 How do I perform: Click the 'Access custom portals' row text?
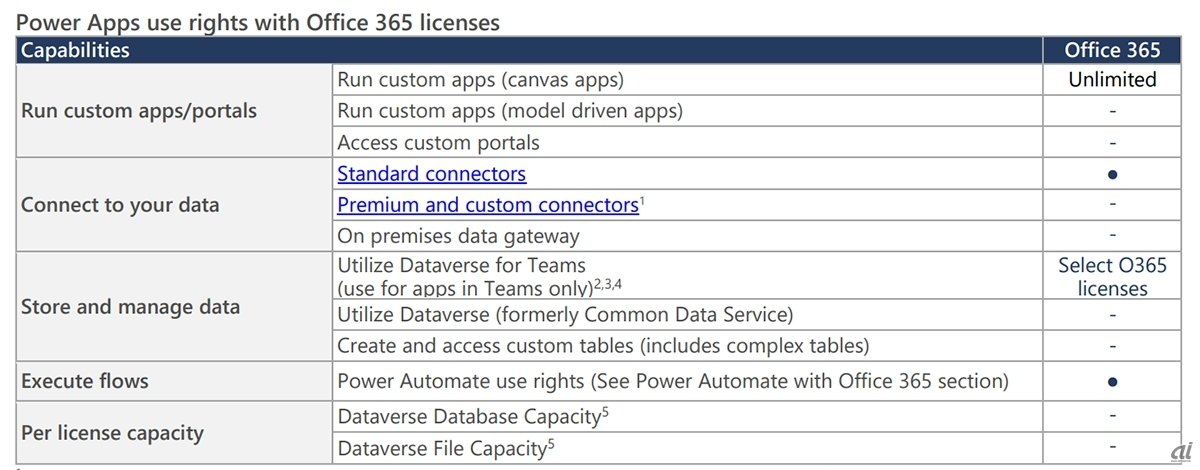pos(438,143)
